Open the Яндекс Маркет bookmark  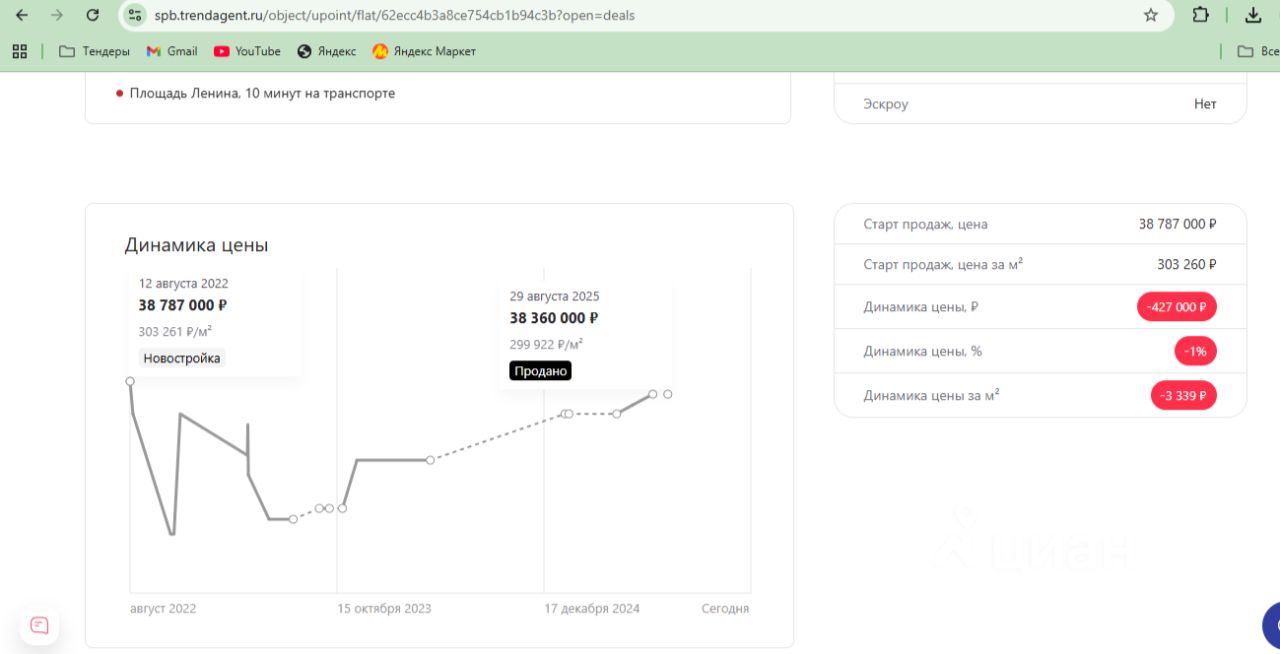pos(424,51)
